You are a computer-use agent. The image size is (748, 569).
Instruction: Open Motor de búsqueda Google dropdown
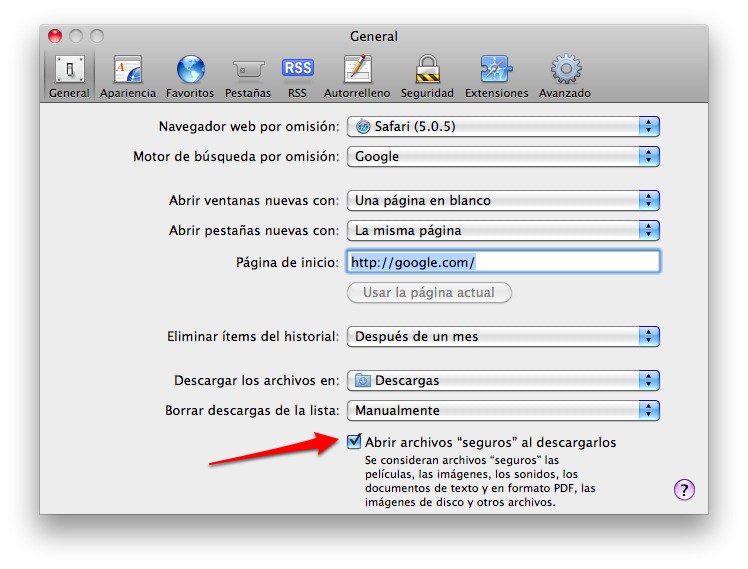pos(503,156)
